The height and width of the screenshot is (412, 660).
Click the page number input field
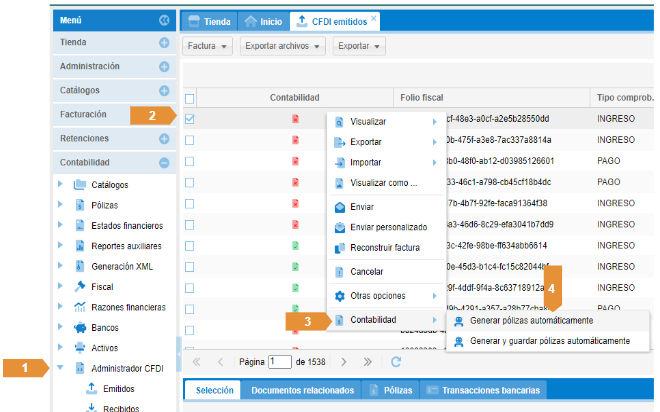click(277, 361)
